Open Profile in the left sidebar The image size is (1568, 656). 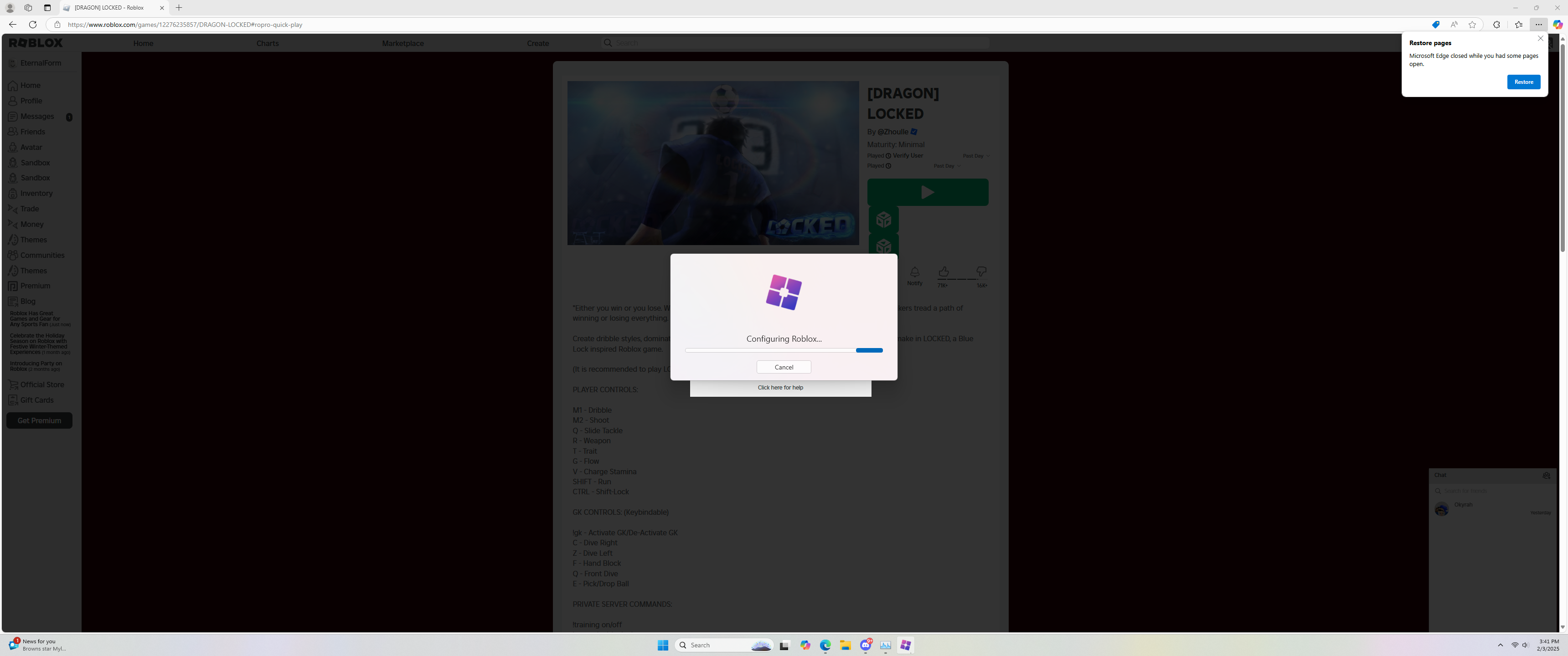pos(25,101)
